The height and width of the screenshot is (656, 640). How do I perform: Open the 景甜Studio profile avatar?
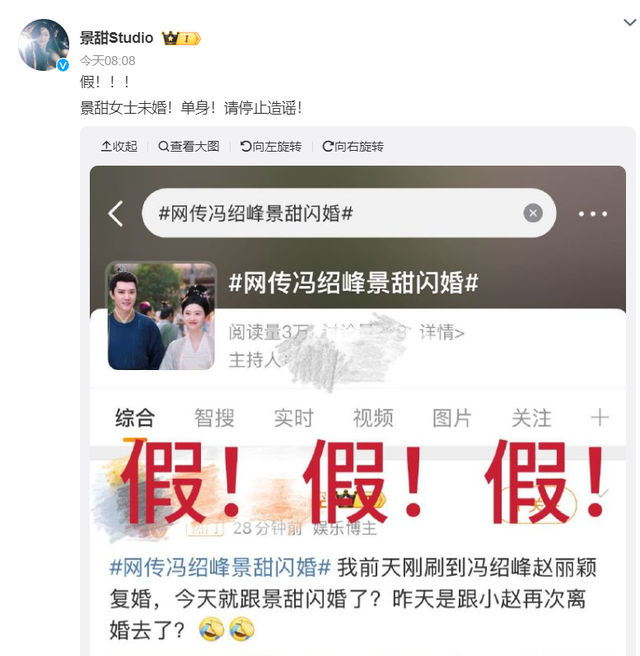pyautogui.click(x=44, y=45)
